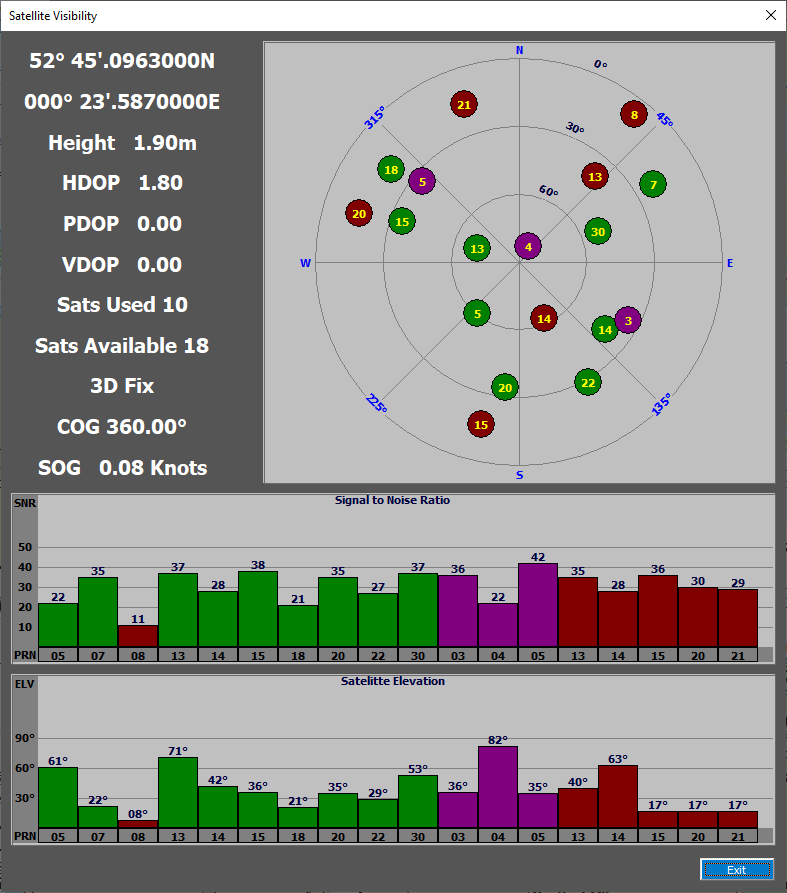
Task: Select green satellite 22 on sky plot
Action: (x=588, y=382)
